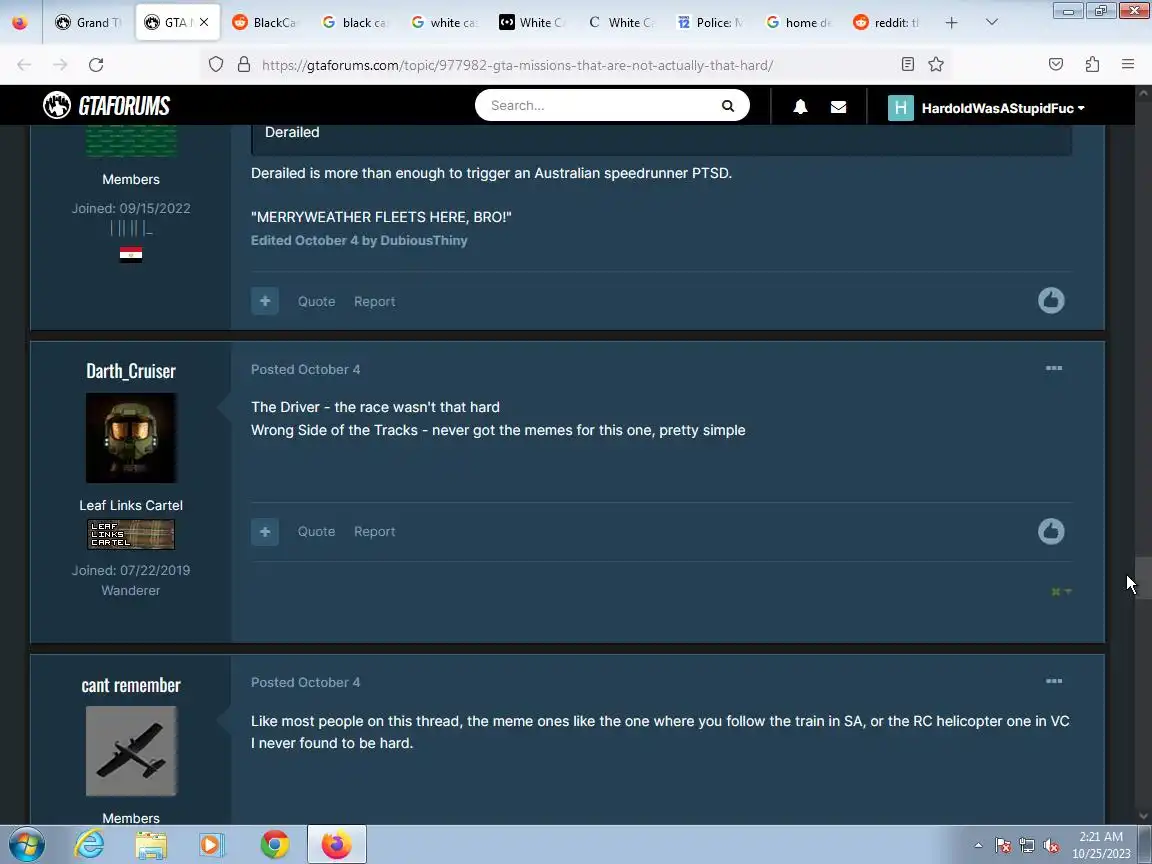The image size is (1152, 864).
Task: Open the messages envelope icon
Action: pos(838,107)
